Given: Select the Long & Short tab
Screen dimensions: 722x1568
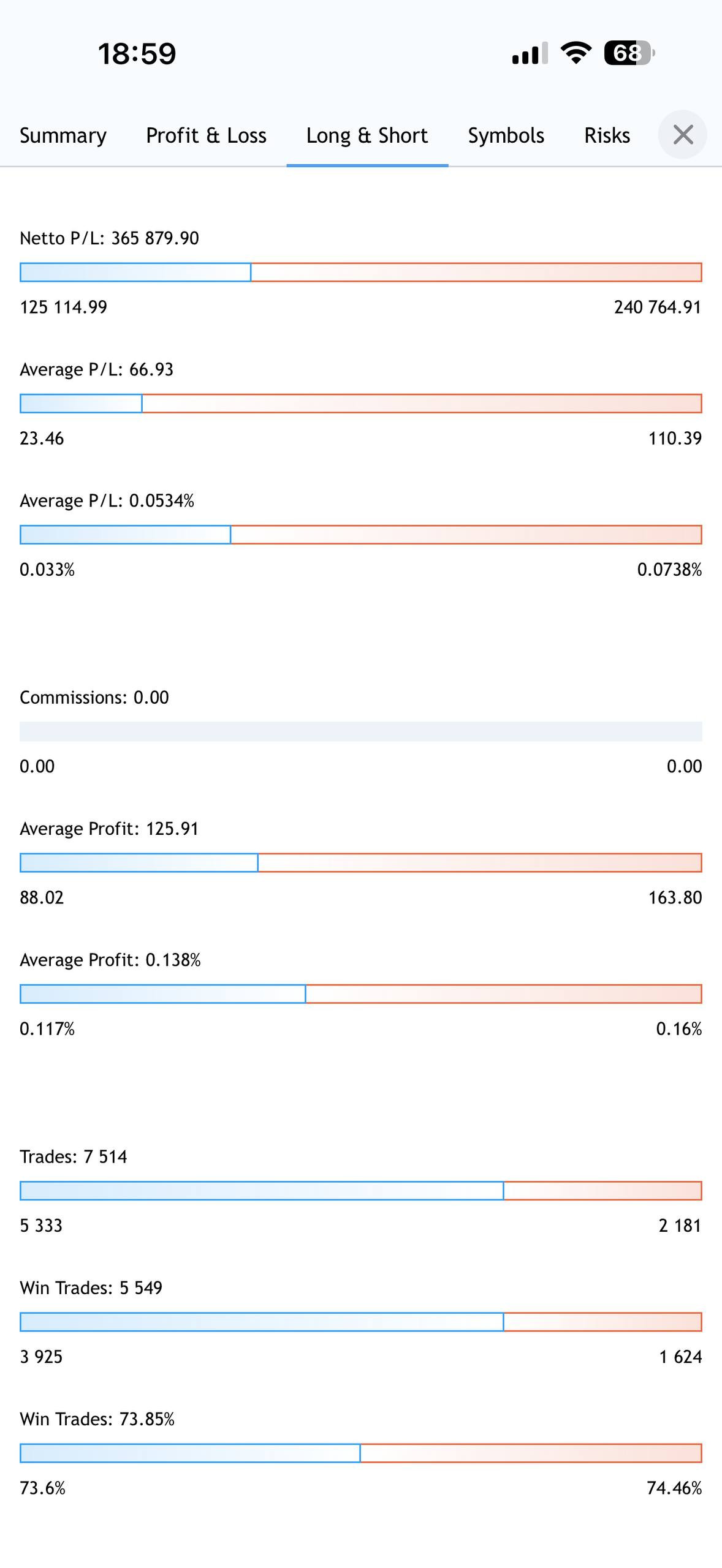Looking at the screenshot, I should pos(367,135).
